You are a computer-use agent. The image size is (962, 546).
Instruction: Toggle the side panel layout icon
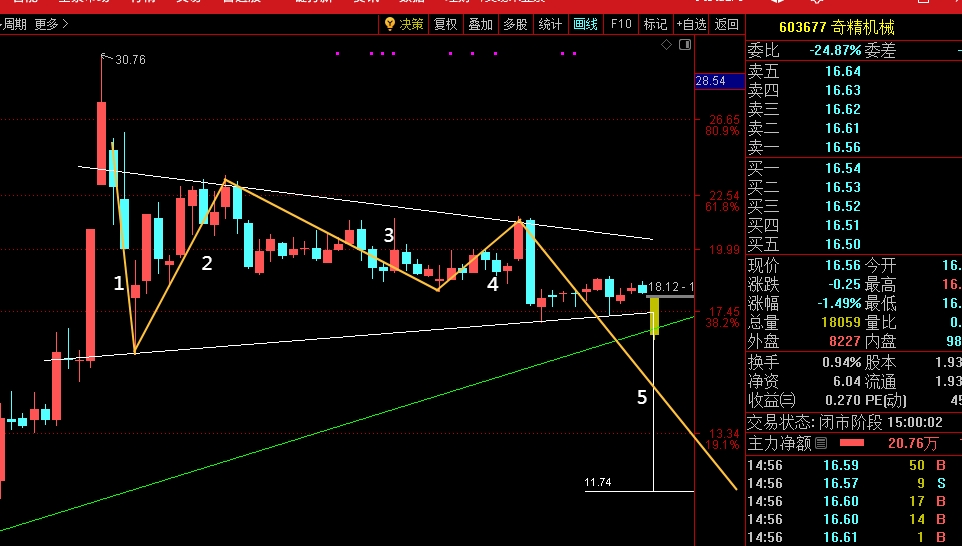(685, 45)
